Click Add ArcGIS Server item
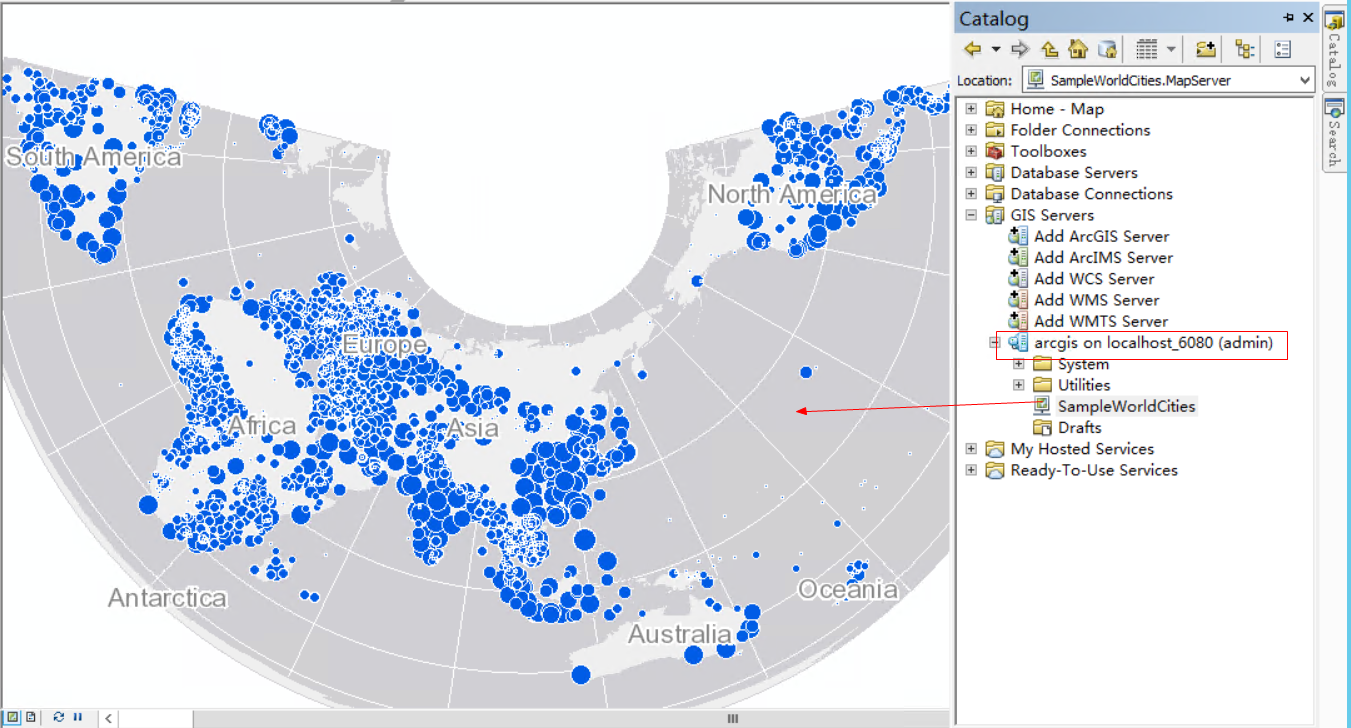The height and width of the screenshot is (728, 1351). click(x=1101, y=236)
